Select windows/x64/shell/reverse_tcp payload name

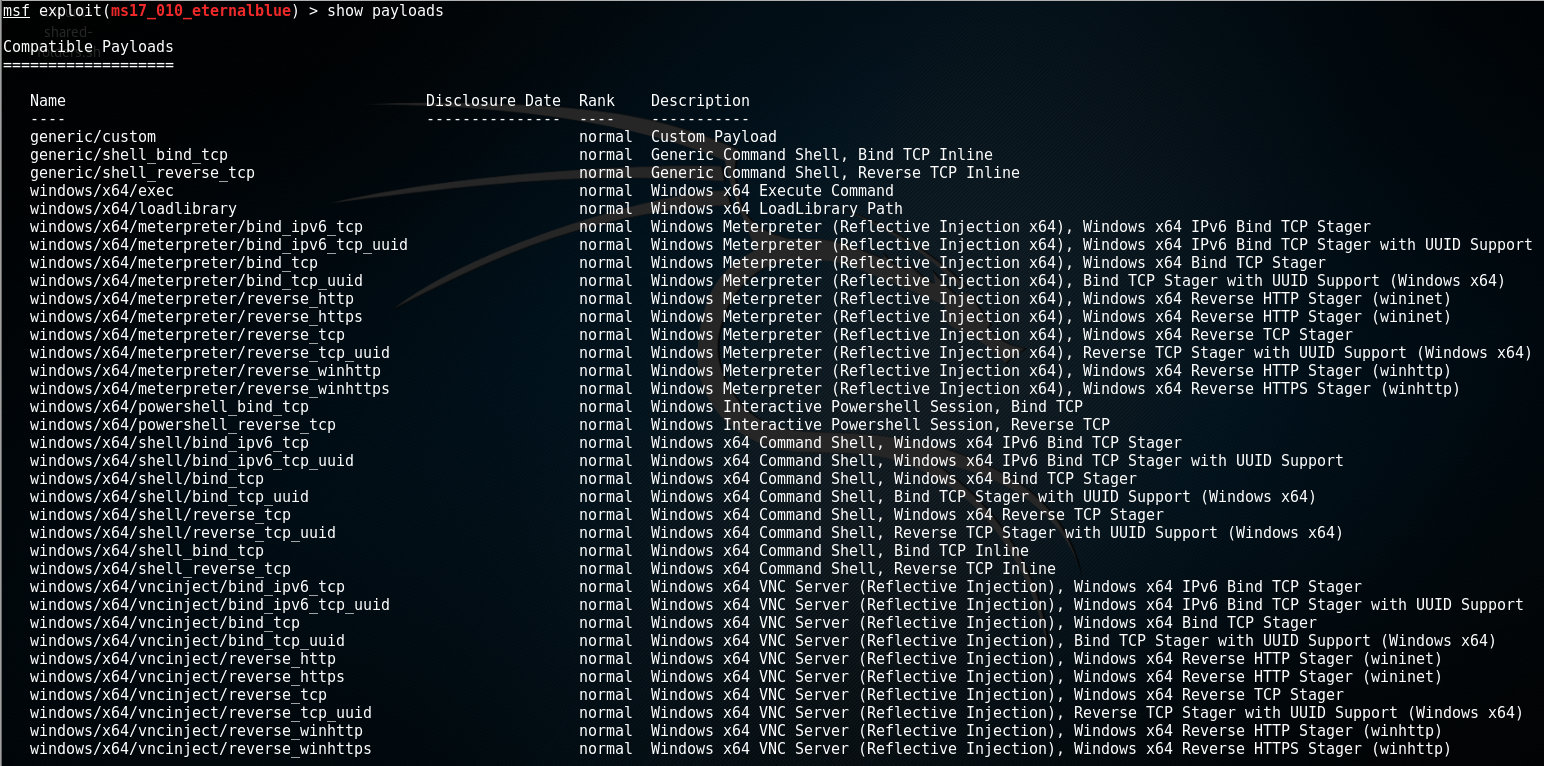tap(160, 515)
